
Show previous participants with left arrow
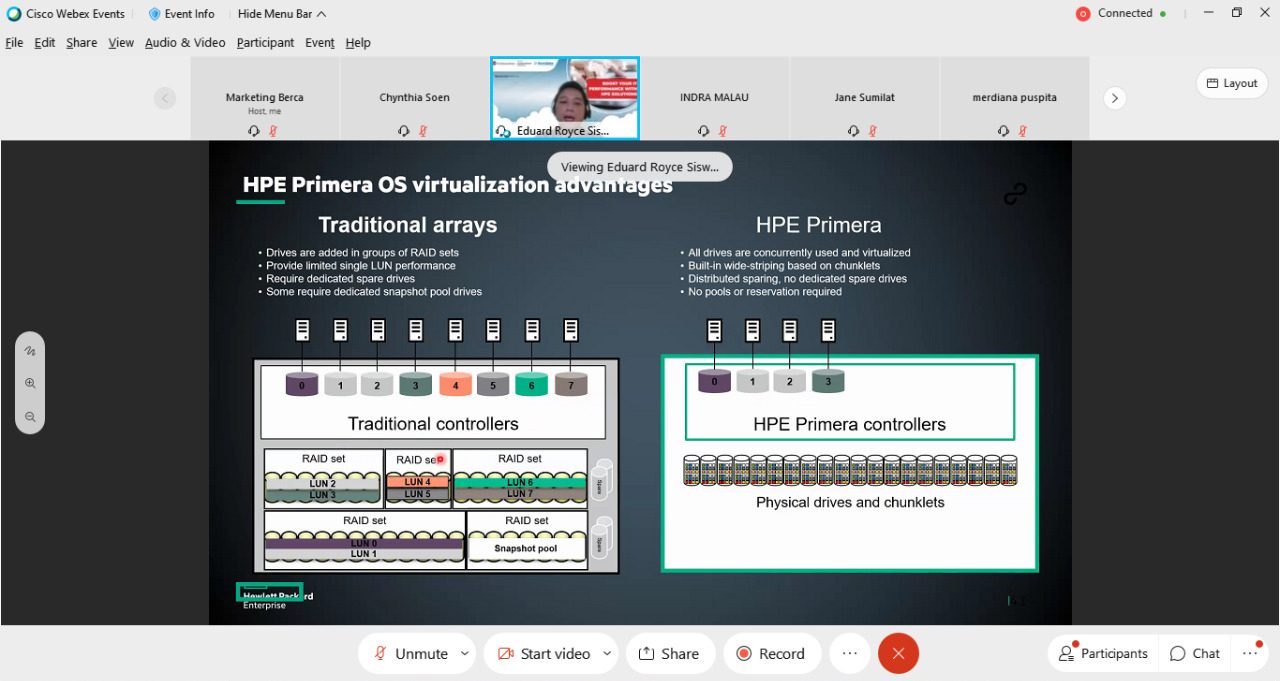pos(165,98)
